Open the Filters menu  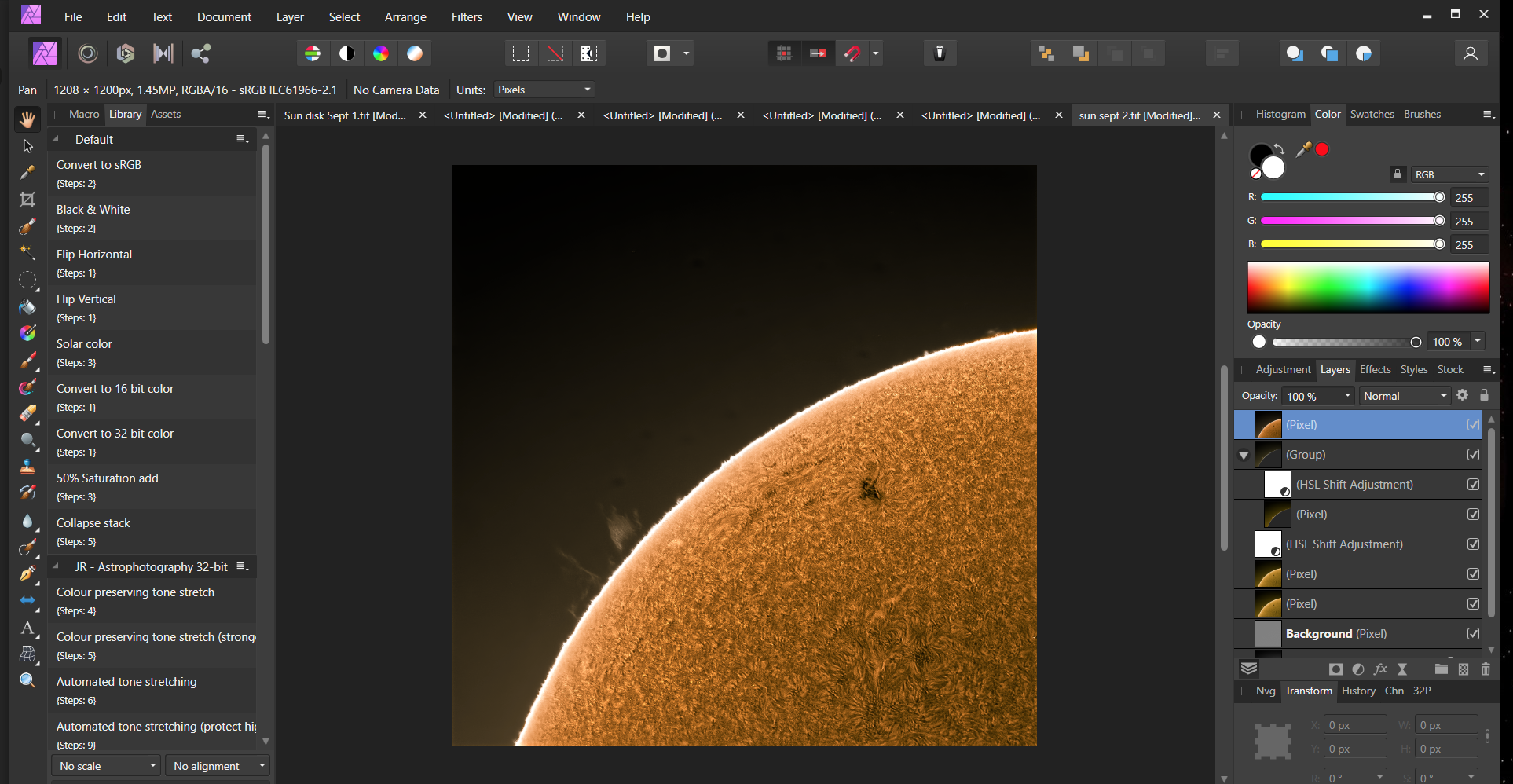click(x=467, y=16)
